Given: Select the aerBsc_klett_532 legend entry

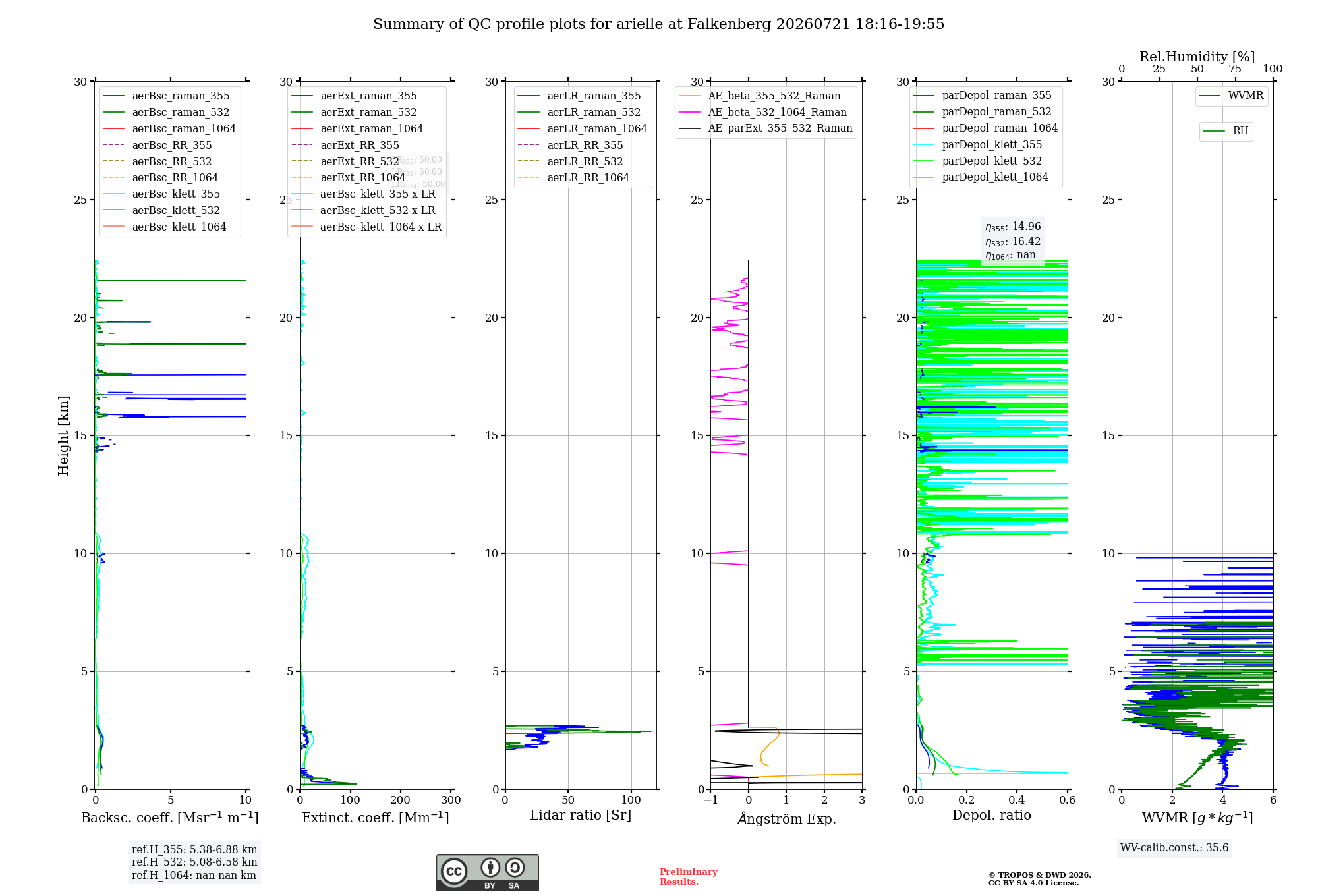Looking at the screenshot, I should tap(162, 210).
